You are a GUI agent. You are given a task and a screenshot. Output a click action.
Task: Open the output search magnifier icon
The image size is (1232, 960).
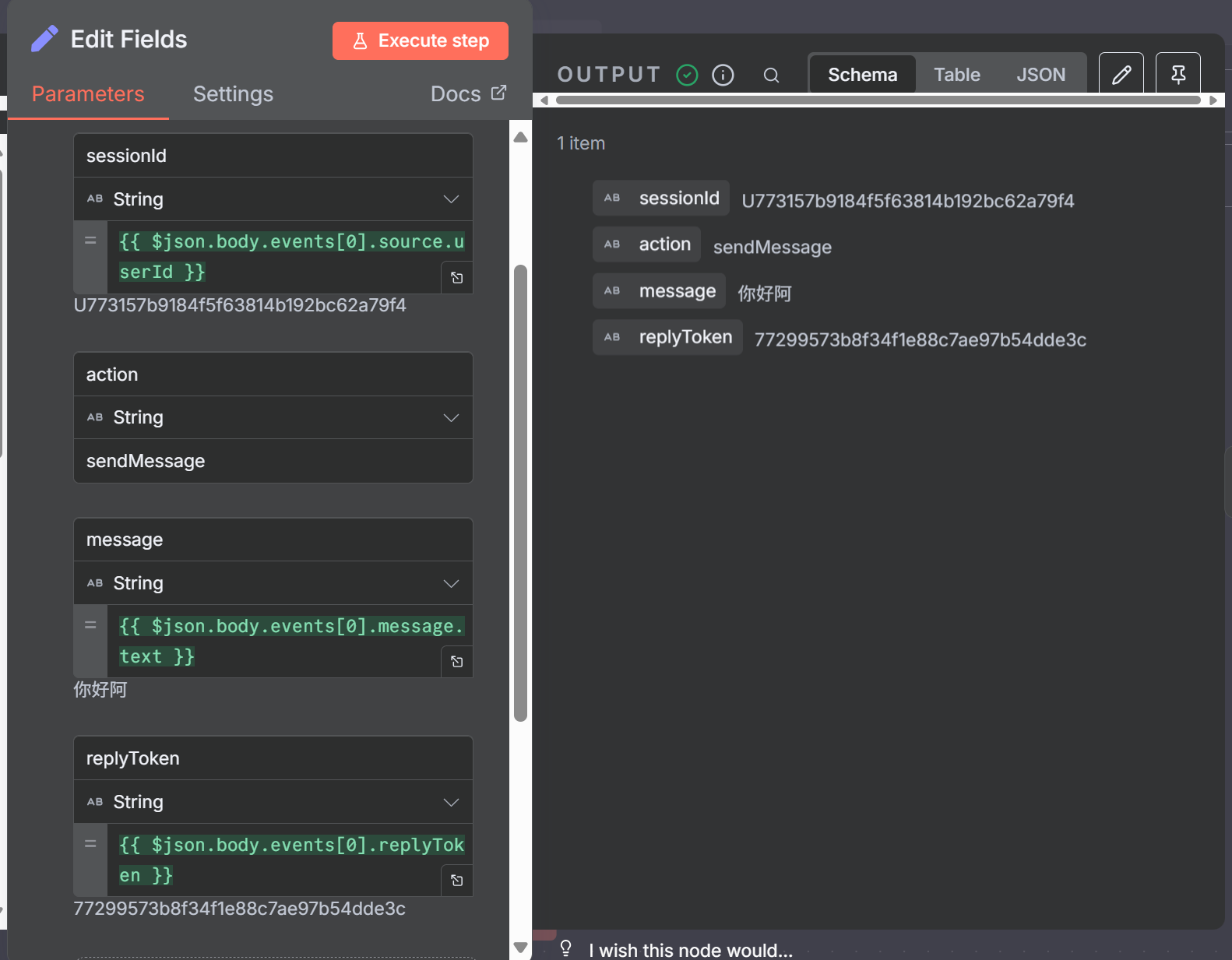coord(771,75)
